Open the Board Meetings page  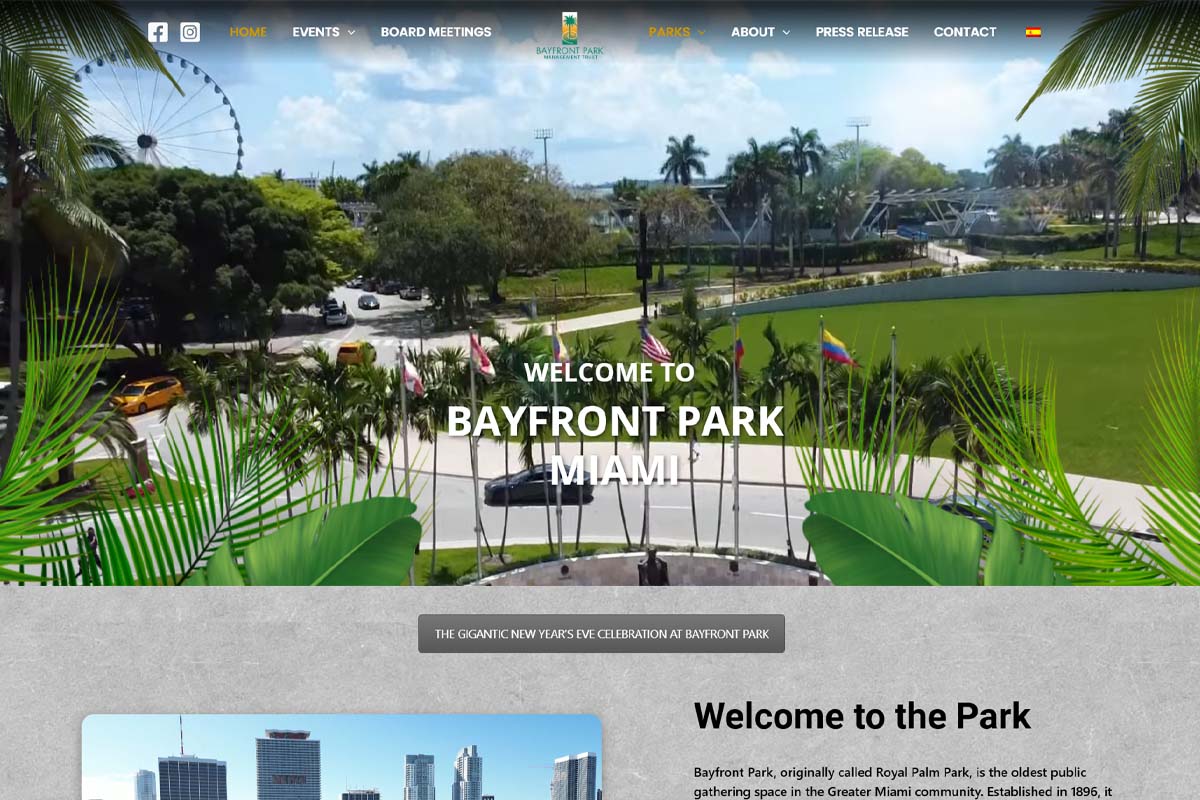[x=436, y=32]
